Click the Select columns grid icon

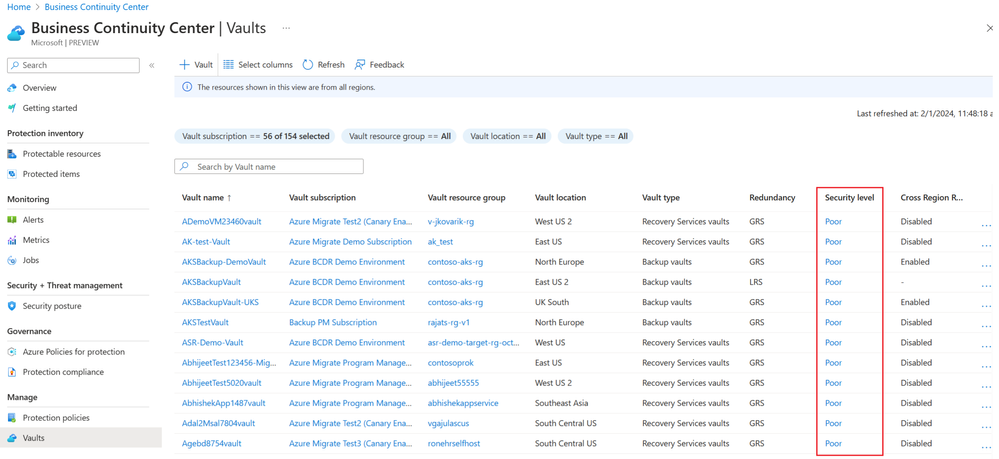click(x=229, y=64)
